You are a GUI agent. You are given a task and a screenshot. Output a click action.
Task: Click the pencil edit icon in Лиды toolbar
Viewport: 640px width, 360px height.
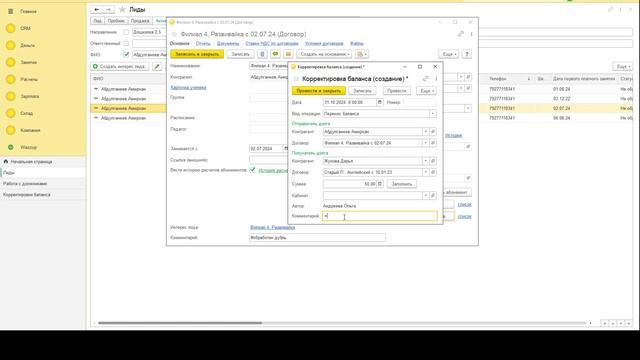point(157,66)
